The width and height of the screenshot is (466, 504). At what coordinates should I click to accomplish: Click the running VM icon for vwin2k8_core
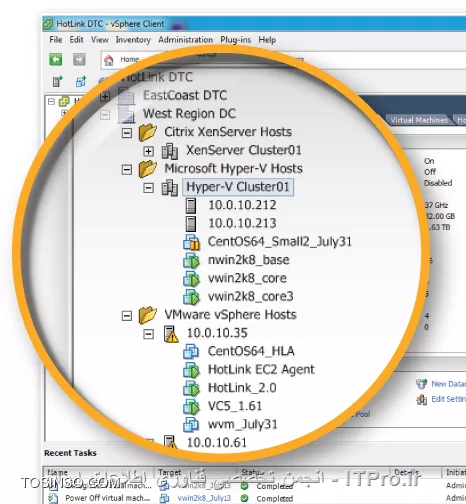192,279
